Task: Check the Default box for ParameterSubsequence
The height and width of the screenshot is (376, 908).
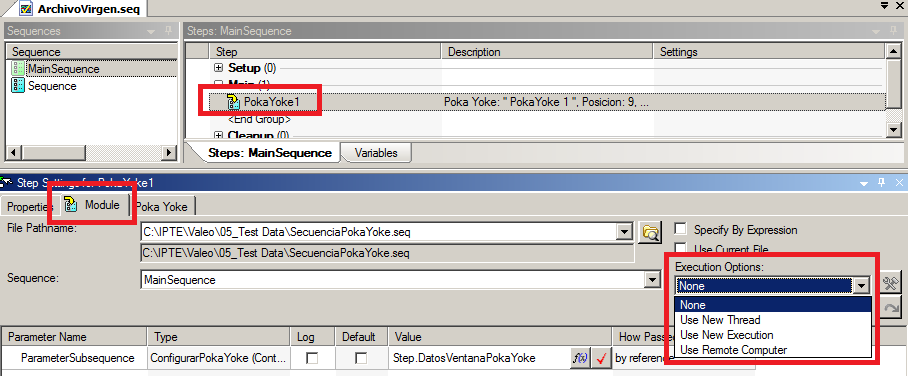Action: coord(361,358)
